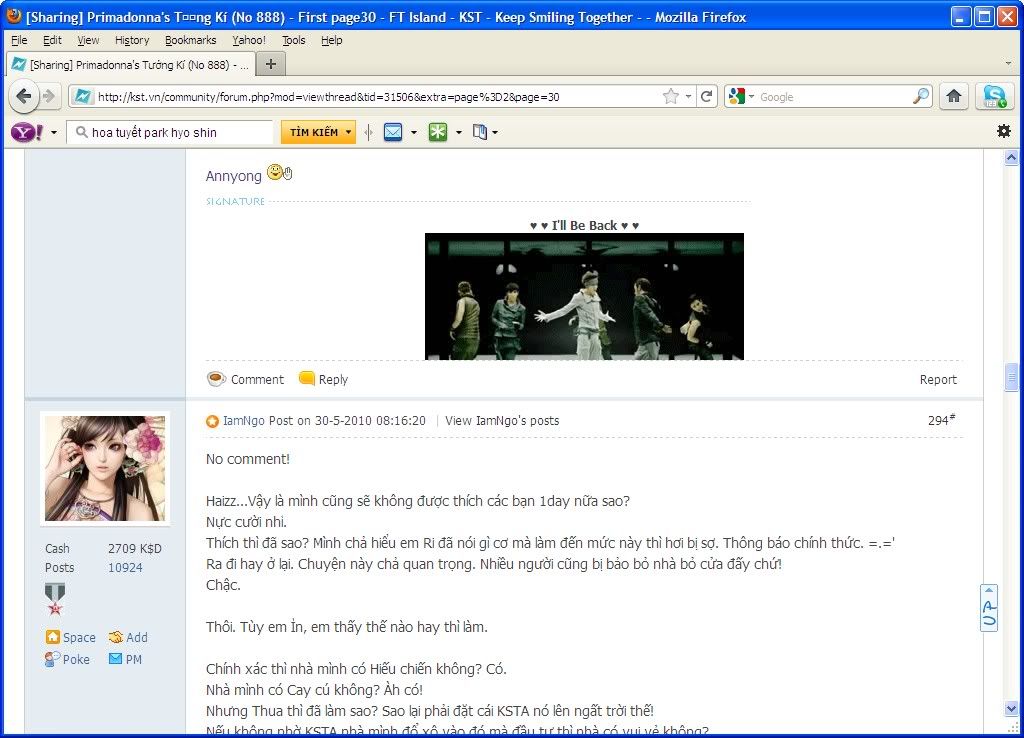Open the Edit menu
Viewport: 1024px width, 738px height.
pos(52,40)
